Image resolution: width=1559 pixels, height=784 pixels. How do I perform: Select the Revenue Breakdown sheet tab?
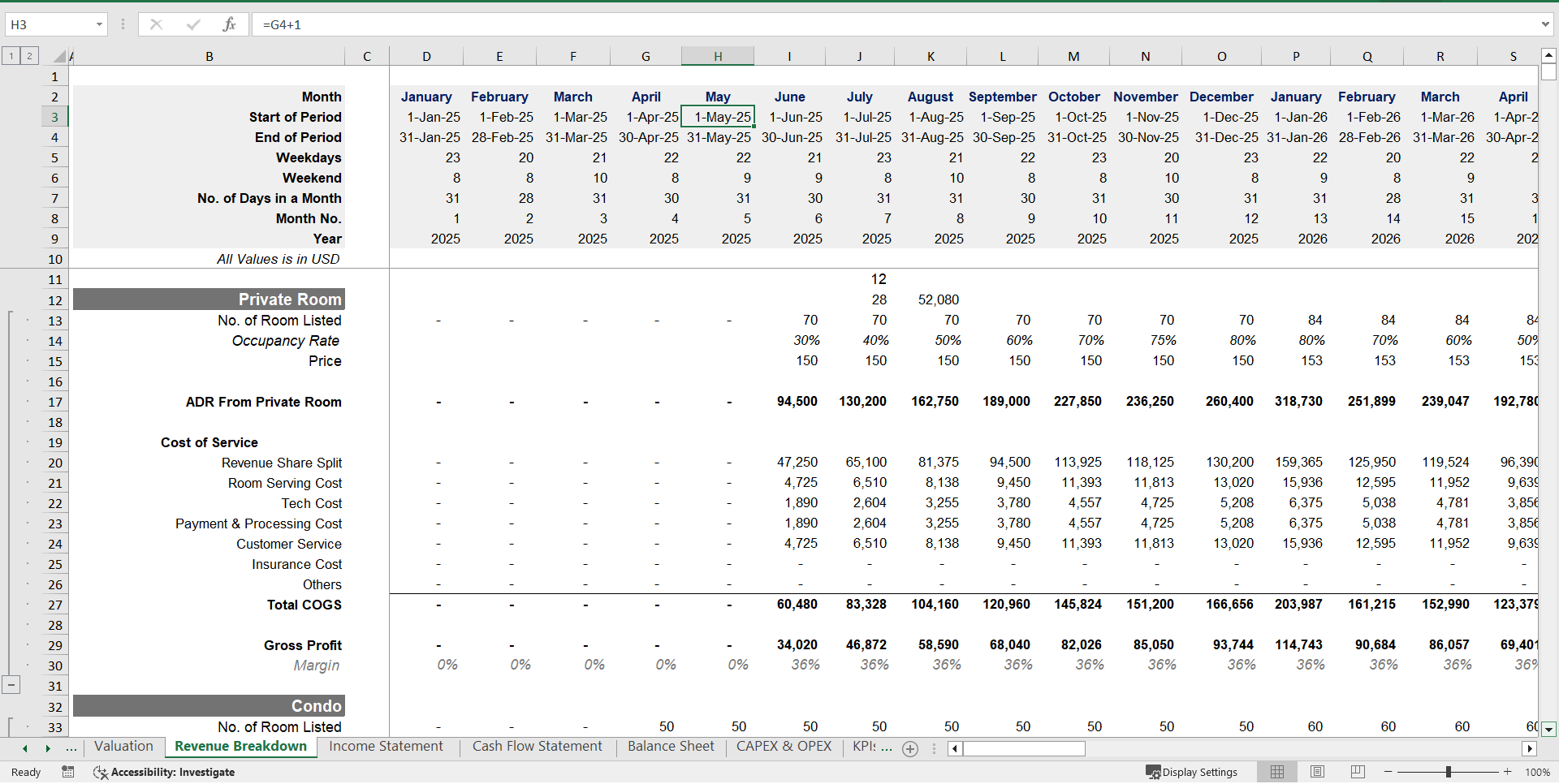point(240,747)
